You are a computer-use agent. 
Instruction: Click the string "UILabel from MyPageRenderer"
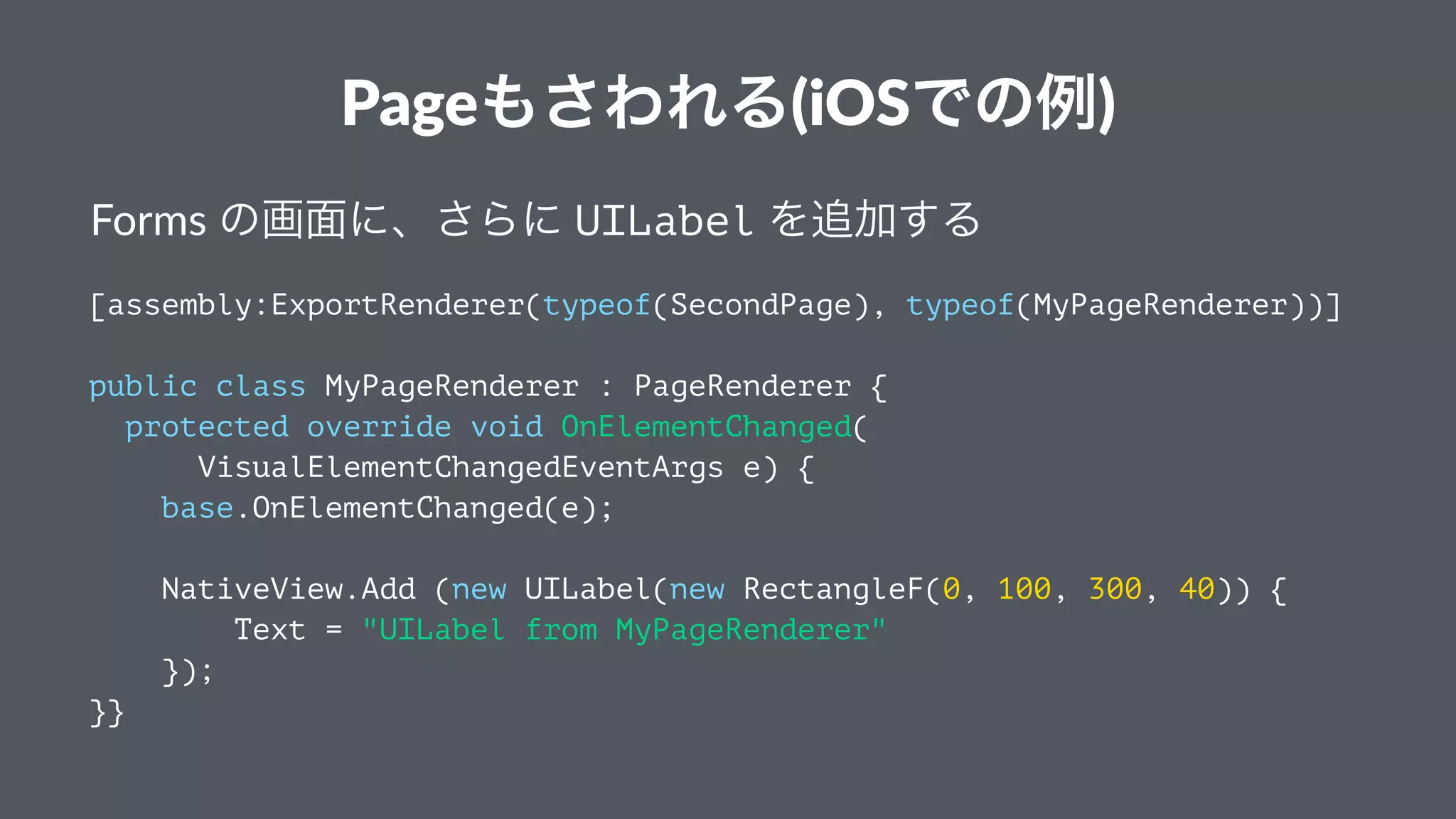(x=624, y=630)
